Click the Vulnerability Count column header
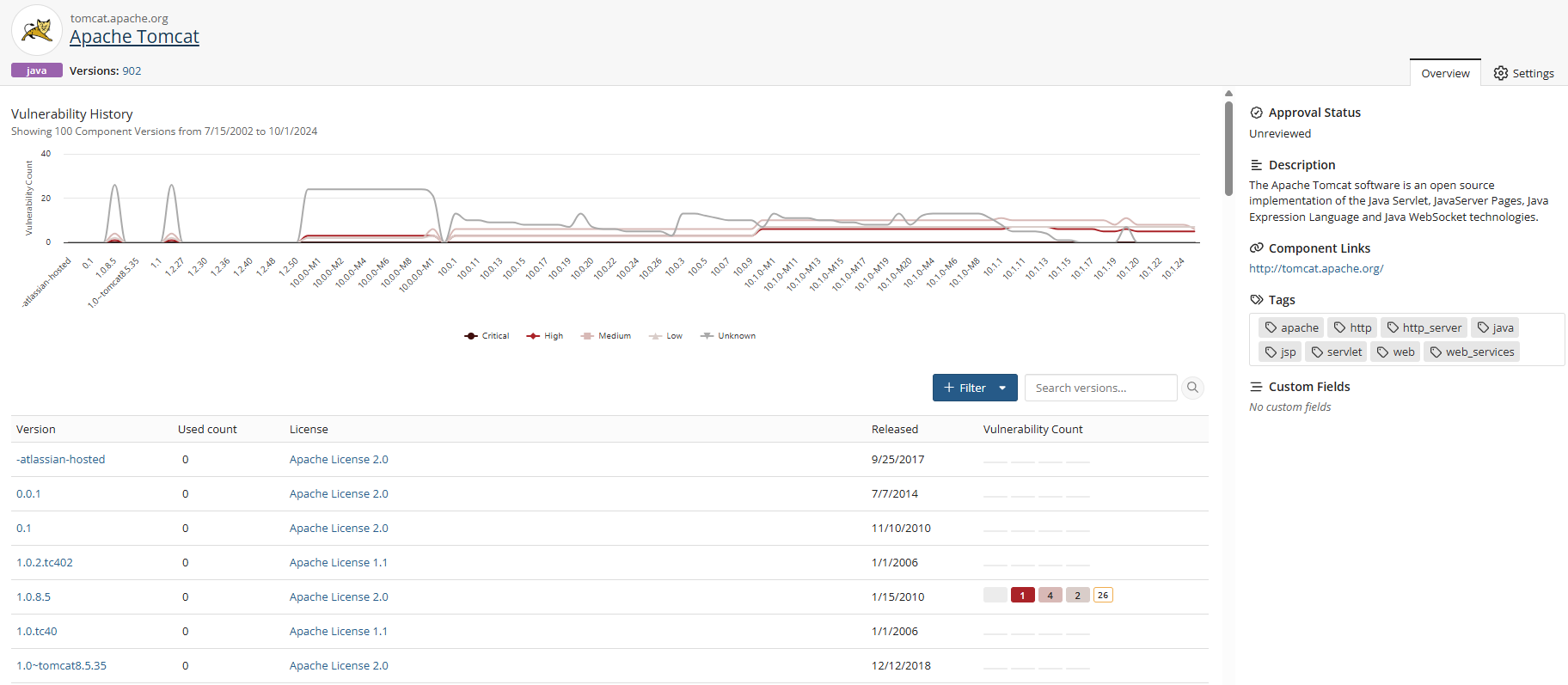Screen dimensions: 1568x685 click(1033, 429)
